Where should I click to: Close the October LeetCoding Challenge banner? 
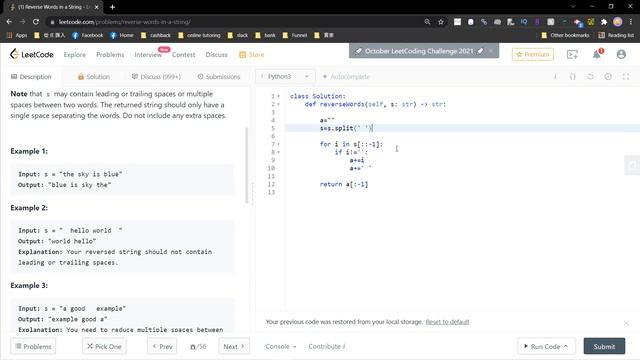(491, 51)
